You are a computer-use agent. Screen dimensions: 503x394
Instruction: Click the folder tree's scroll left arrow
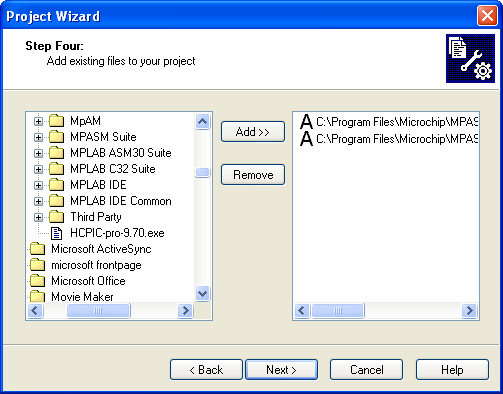[35, 310]
